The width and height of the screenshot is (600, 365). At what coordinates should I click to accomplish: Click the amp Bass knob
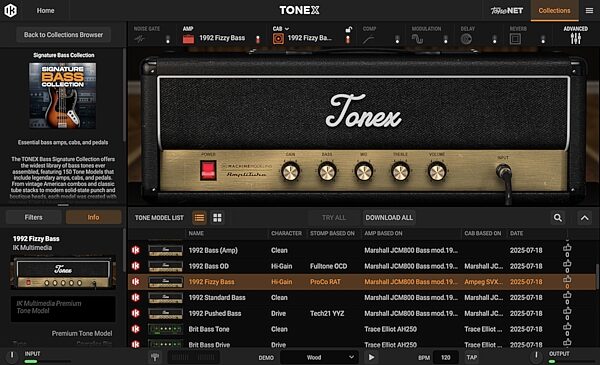(x=327, y=172)
